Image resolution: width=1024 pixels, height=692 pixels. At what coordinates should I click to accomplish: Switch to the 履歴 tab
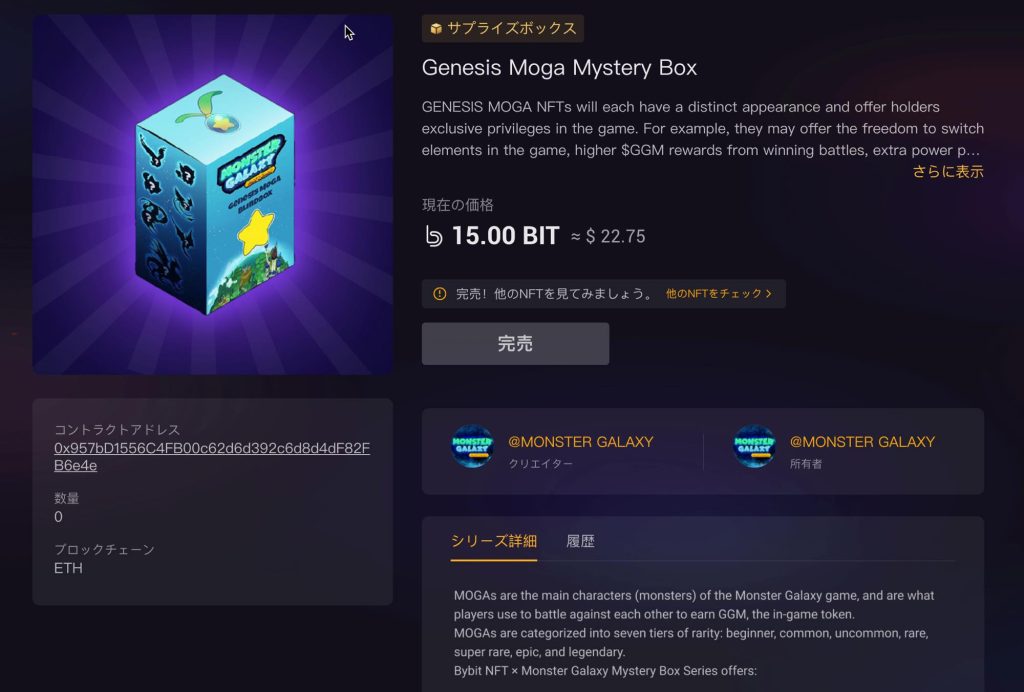click(580, 541)
